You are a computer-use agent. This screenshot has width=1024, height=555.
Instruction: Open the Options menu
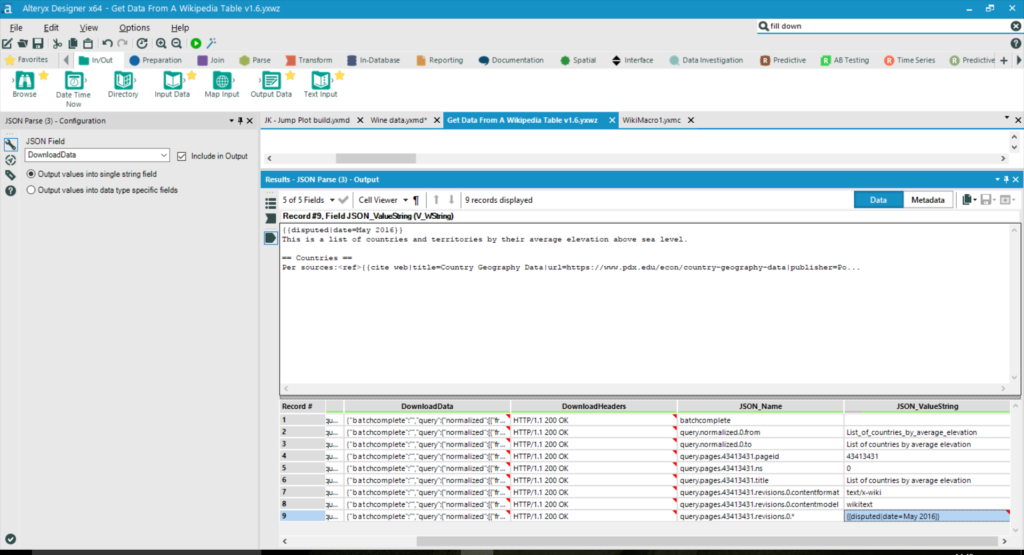(x=134, y=28)
